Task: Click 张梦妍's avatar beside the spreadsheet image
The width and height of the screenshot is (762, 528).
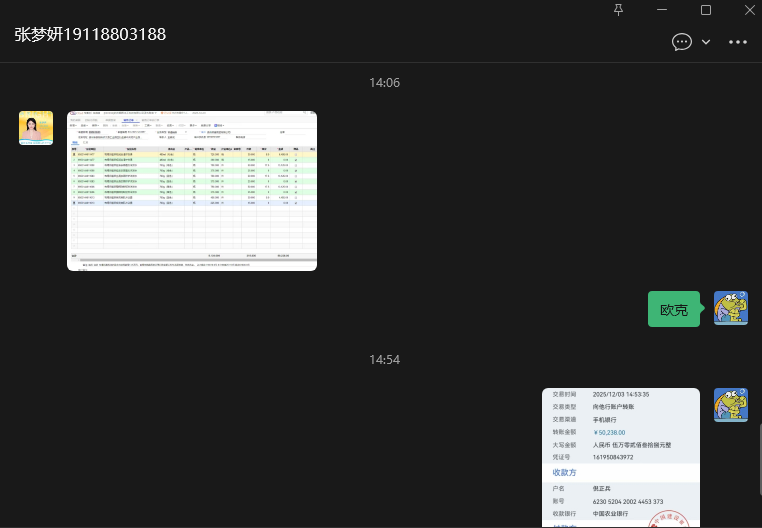Action: (x=36, y=128)
